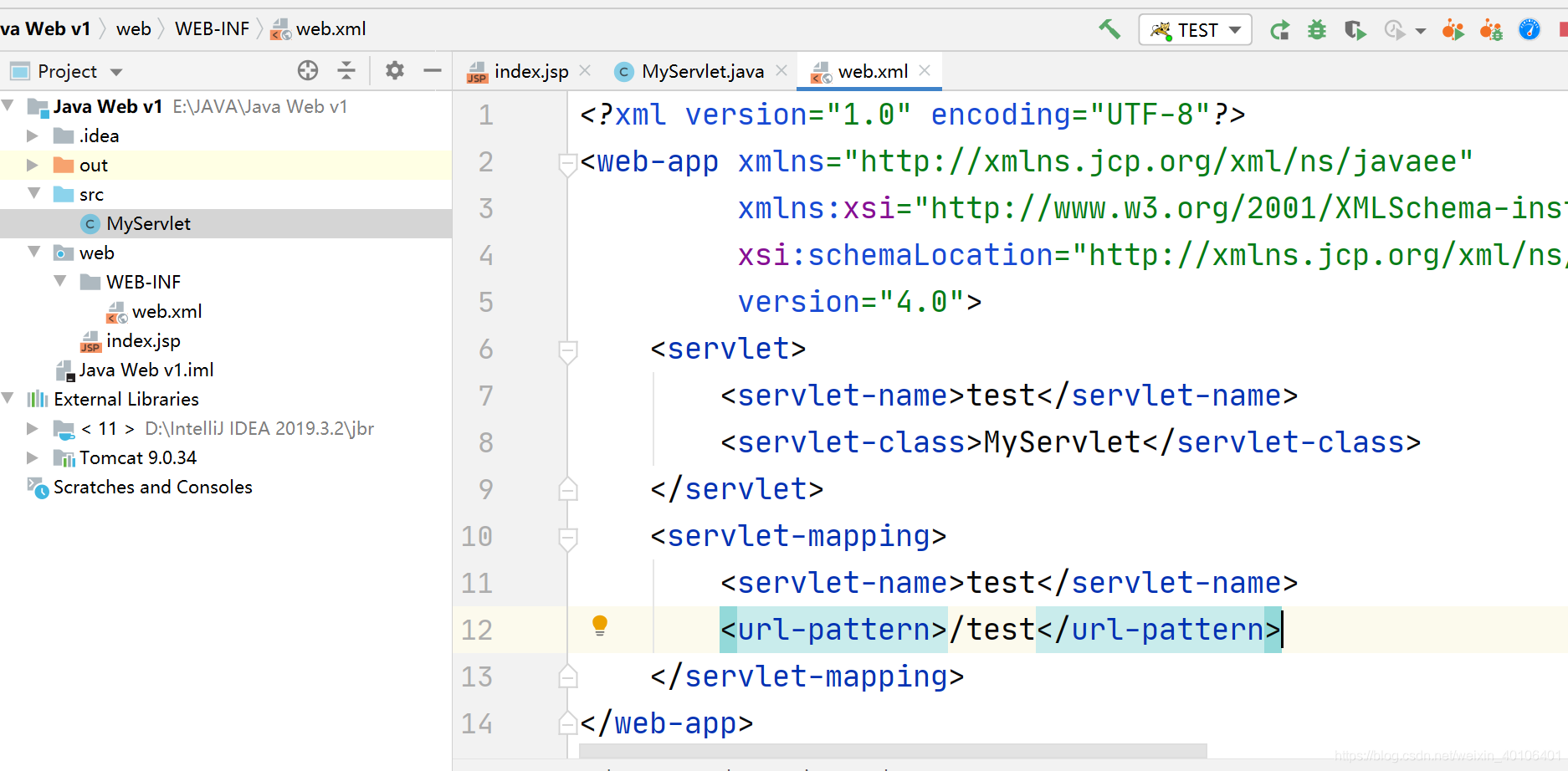Viewport: 1568px width, 771px height.
Task: Click the closing web-app tag
Action: tap(667, 723)
